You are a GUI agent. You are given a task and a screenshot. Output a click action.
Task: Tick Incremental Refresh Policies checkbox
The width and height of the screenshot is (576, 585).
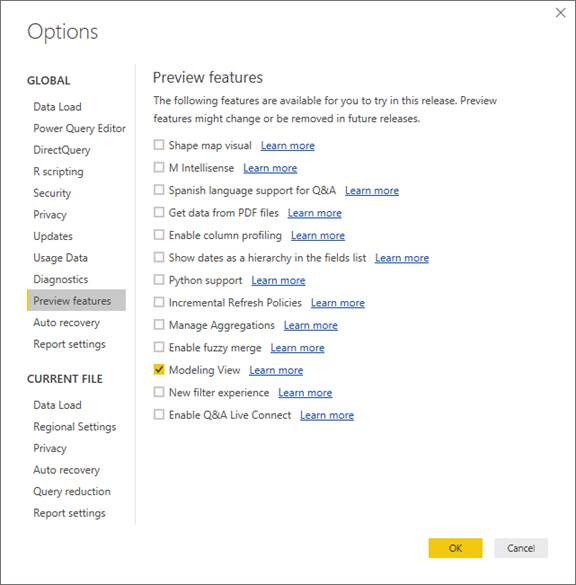click(x=159, y=302)
